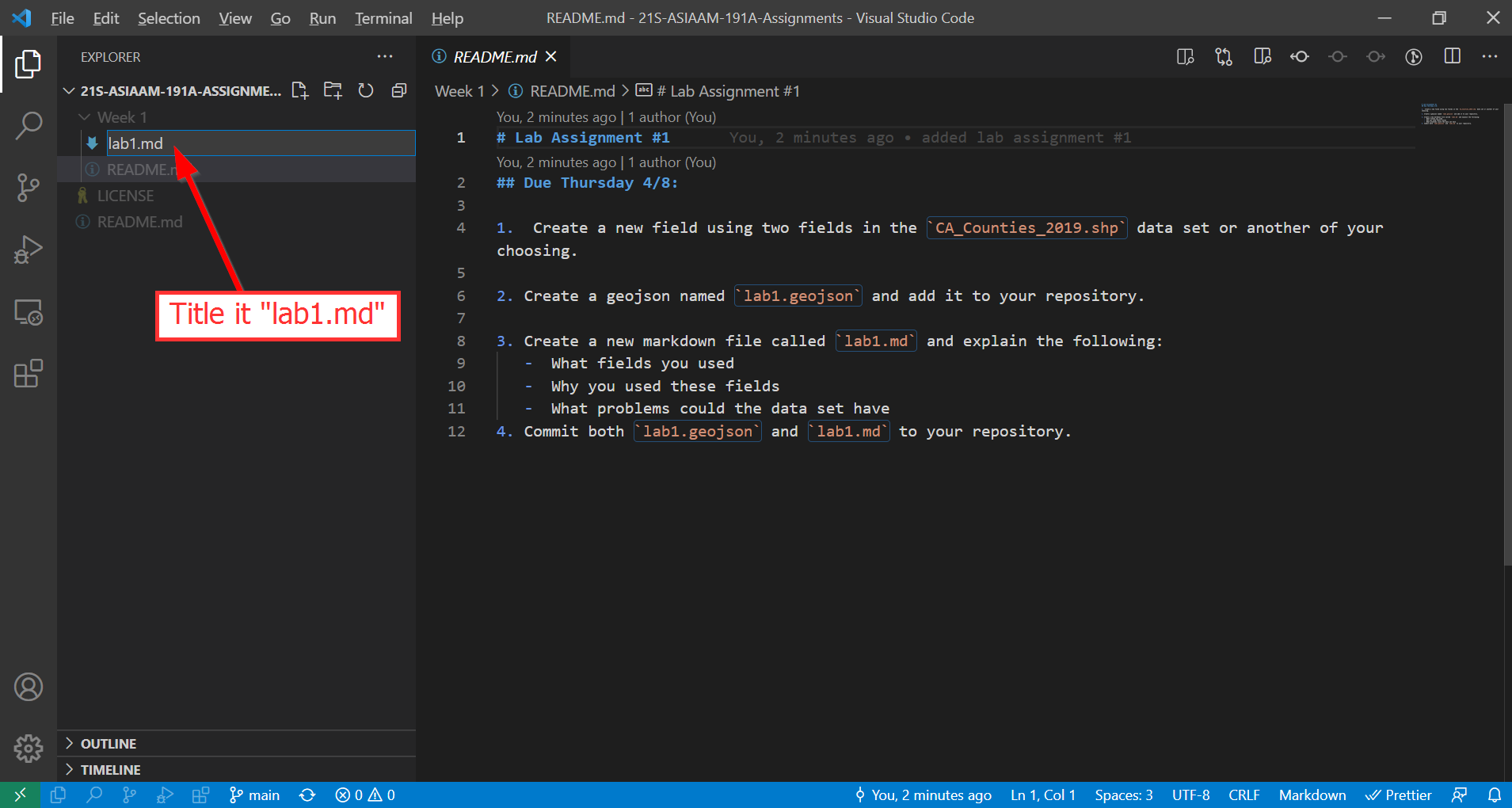
Task: Expand the TIMELINE section
Action: tap(110, 770)
